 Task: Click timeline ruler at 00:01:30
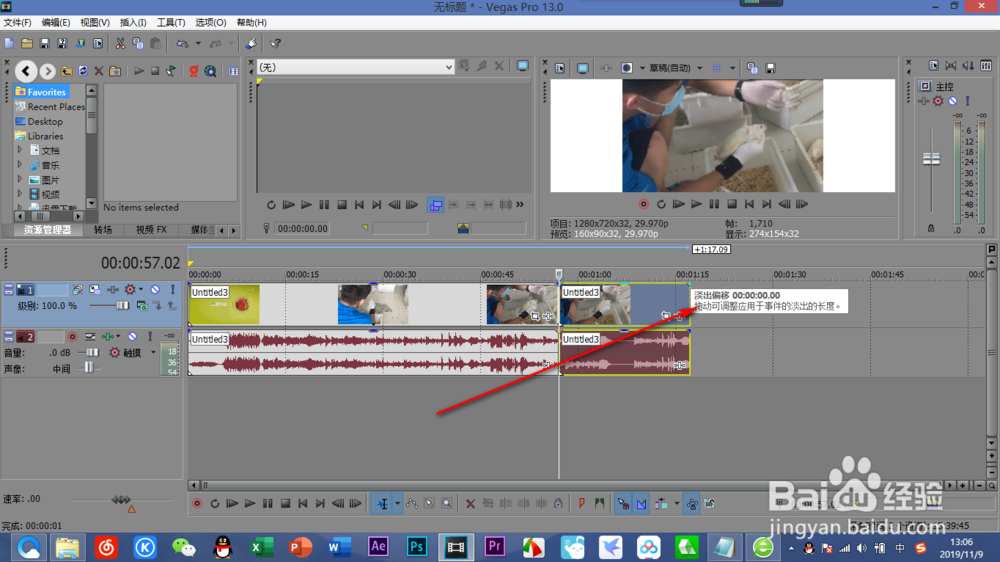click(790, 274)
